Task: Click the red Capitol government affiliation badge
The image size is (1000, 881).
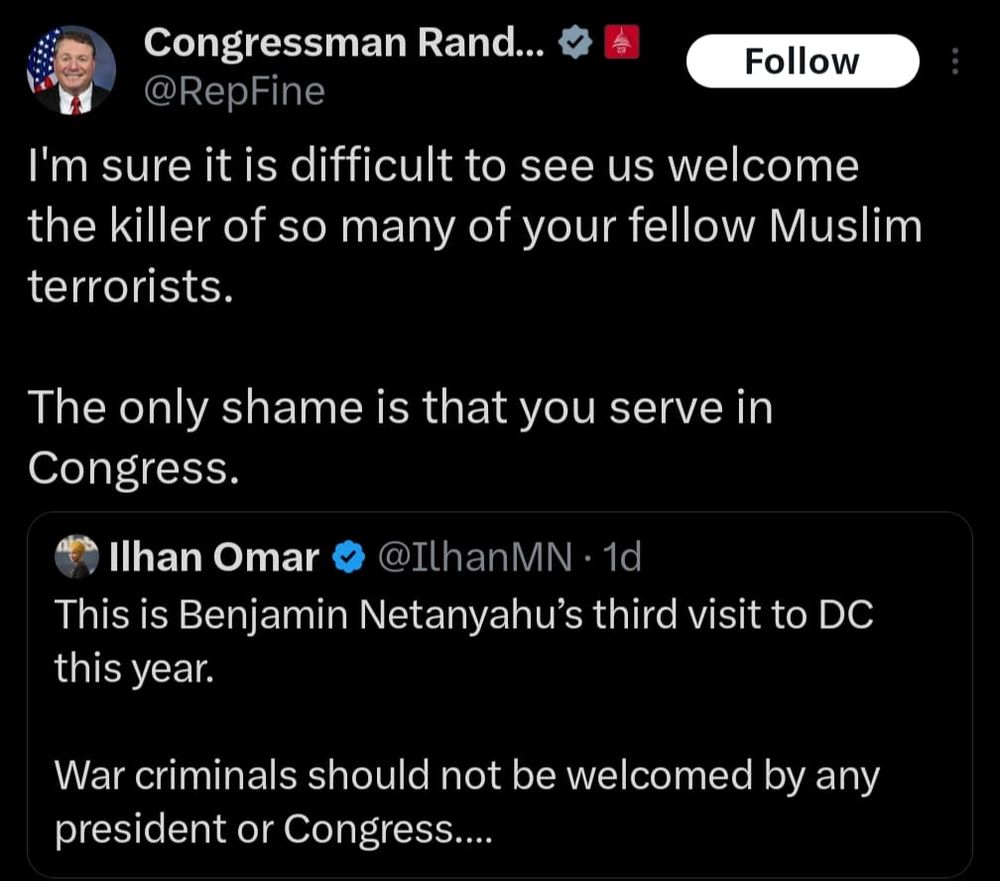Action: coord(621,43)
